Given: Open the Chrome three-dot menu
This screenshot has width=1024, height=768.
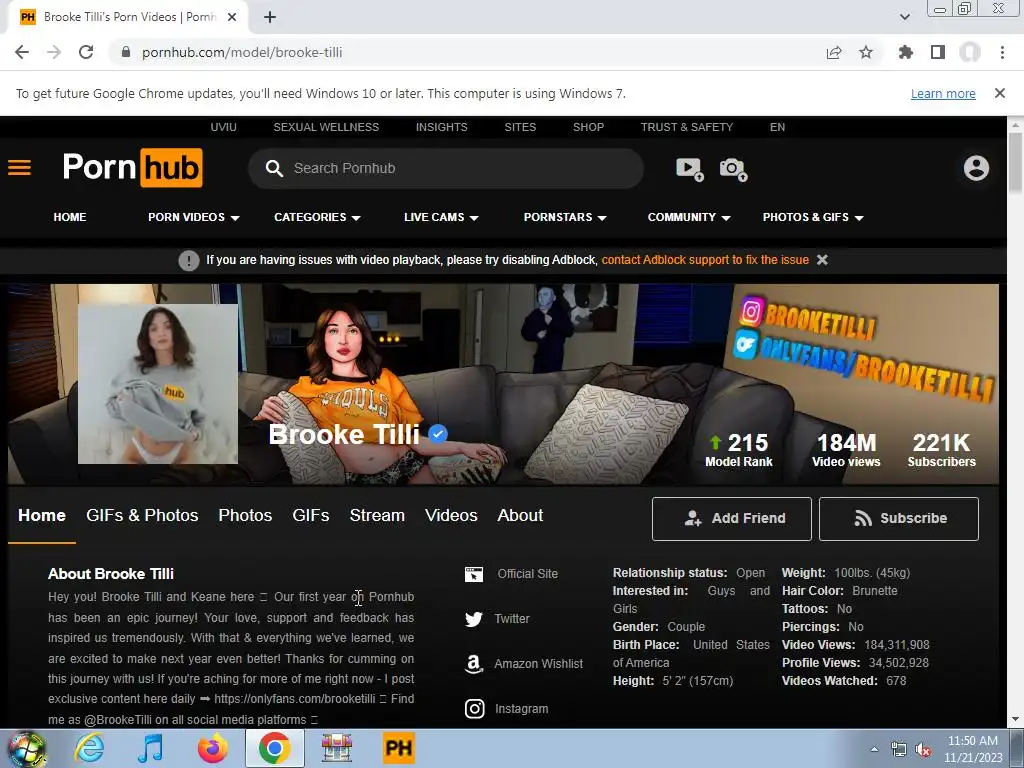Looking at the screenshot, I should pos(1002,52).
